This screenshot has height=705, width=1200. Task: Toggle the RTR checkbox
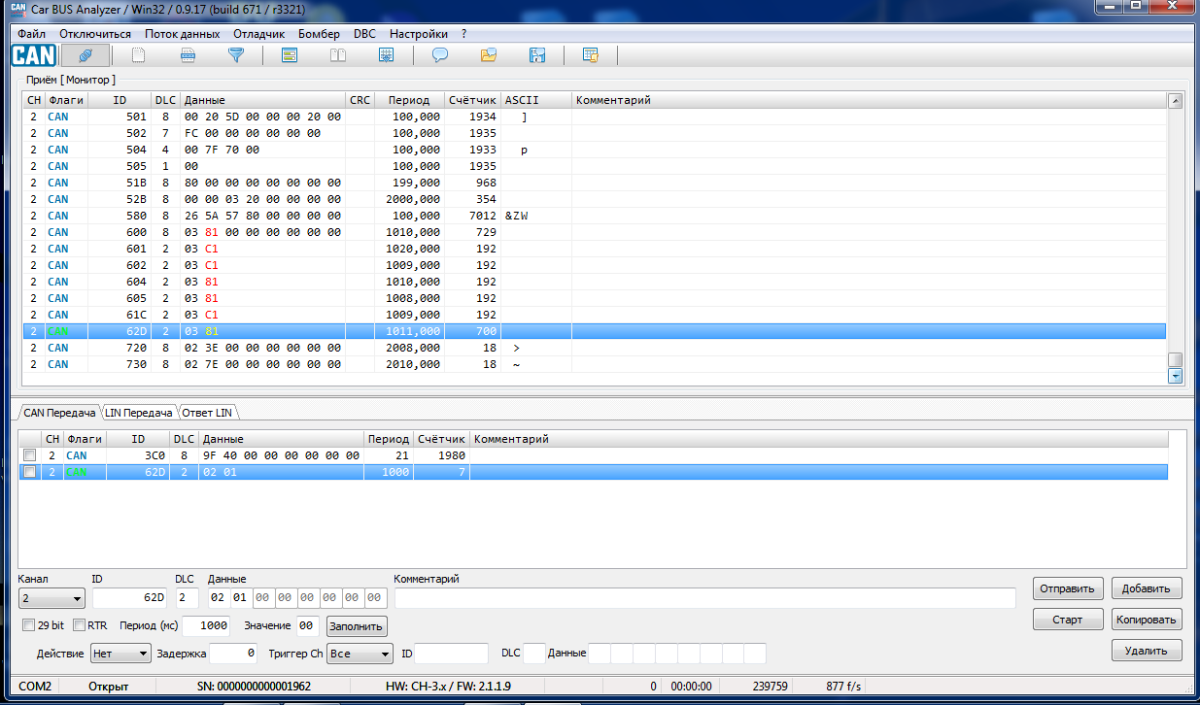coord(79,625)
